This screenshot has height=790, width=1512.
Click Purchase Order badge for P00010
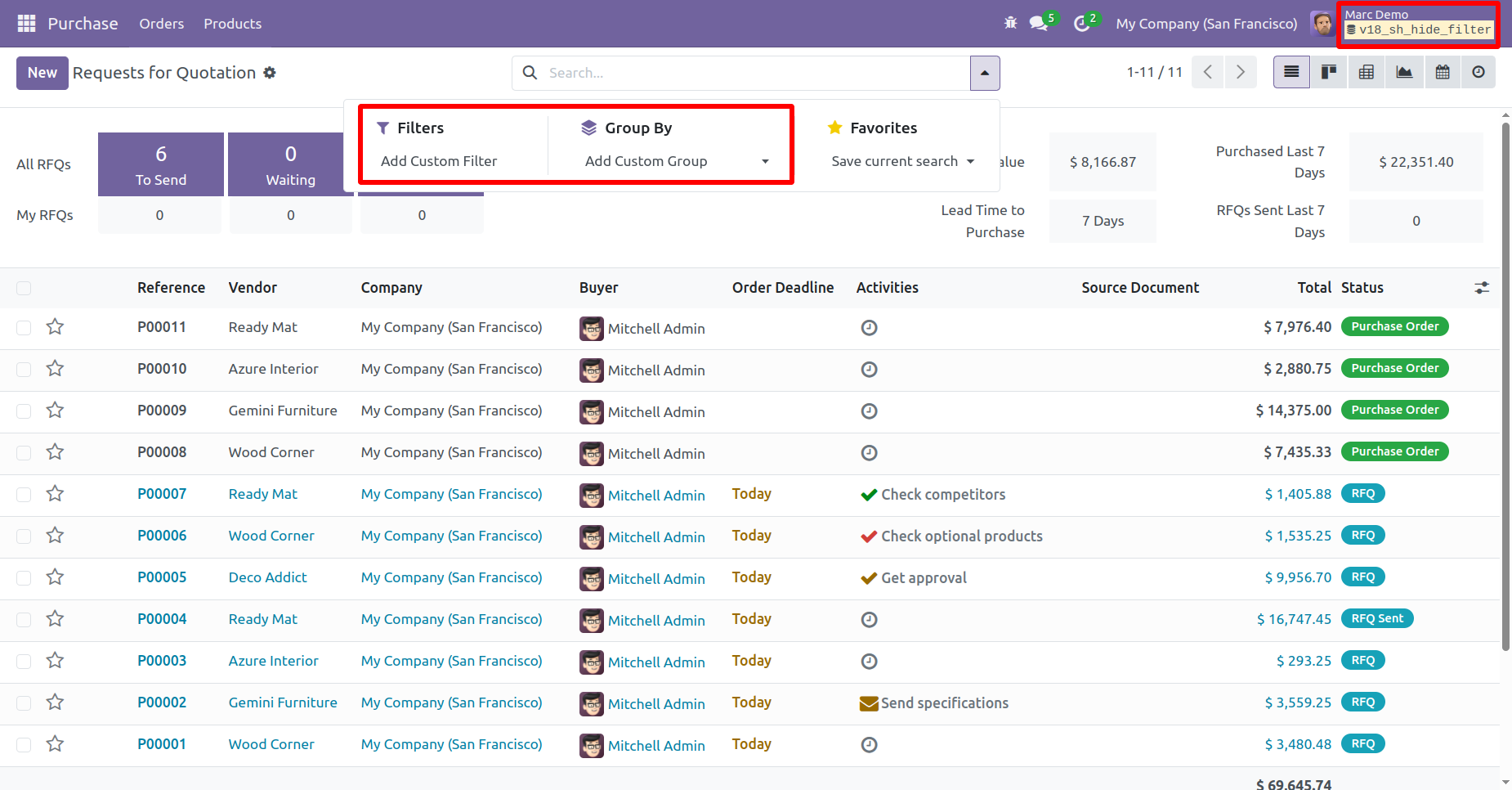pyautogui.click(x=1395, y=368)
